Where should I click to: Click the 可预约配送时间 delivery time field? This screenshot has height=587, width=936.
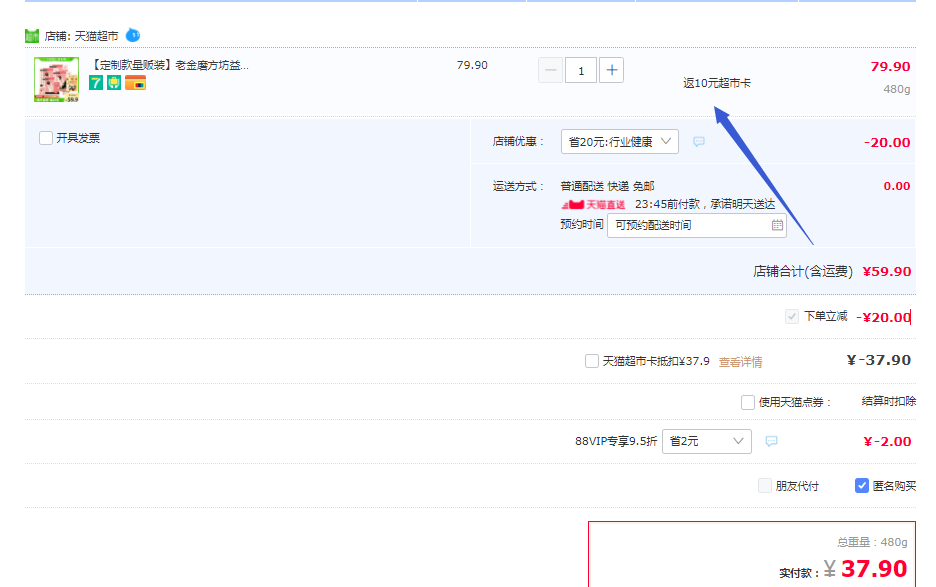tap(697, 225)
